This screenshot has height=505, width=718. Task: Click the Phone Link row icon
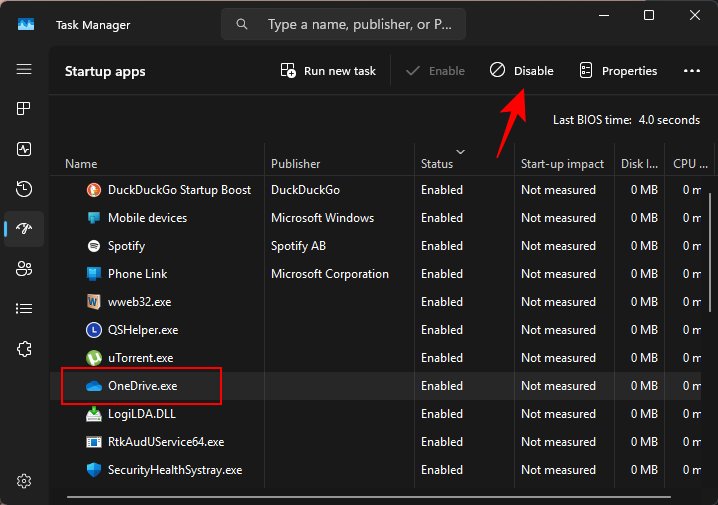click(94, 274)
